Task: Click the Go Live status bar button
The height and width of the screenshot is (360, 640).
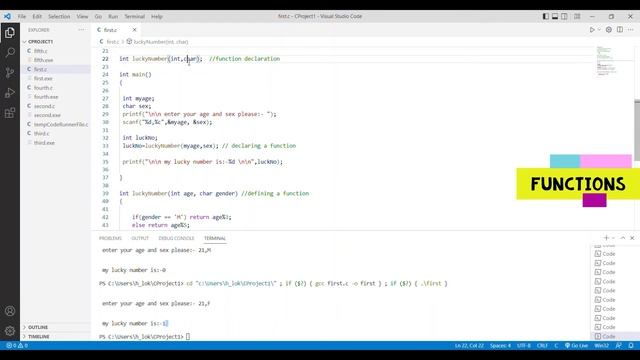Action: point(576,346)
